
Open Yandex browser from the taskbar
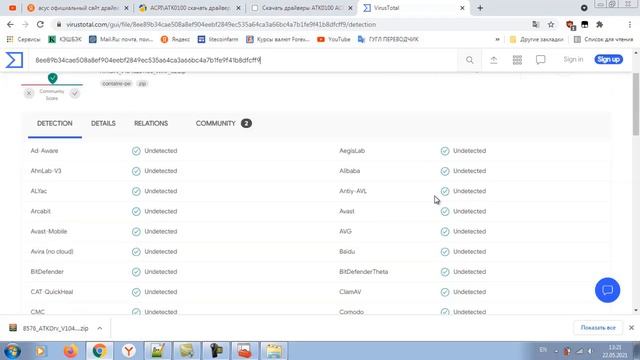point(129,351)
